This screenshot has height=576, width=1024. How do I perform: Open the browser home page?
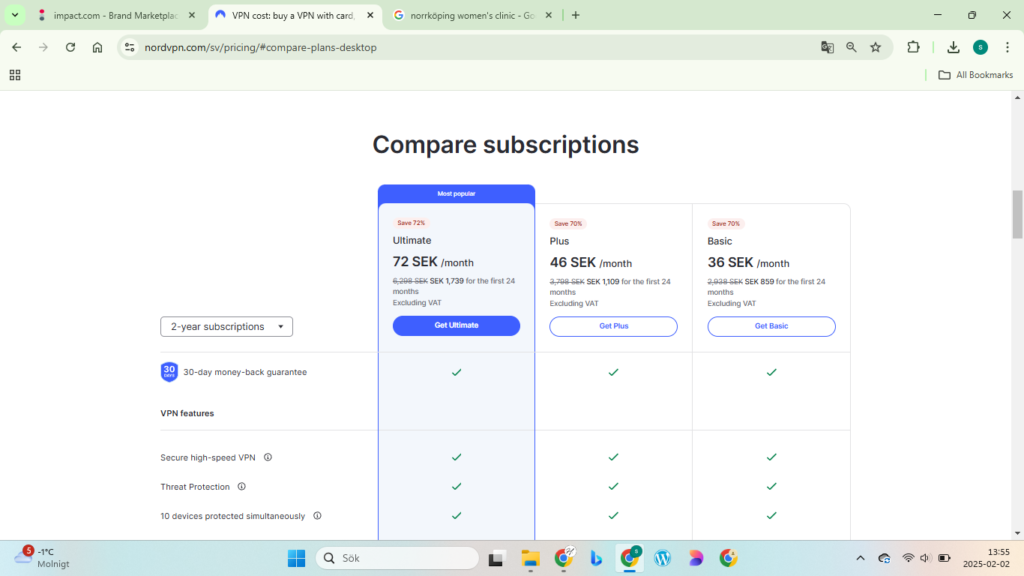click(x=97, y=47)
